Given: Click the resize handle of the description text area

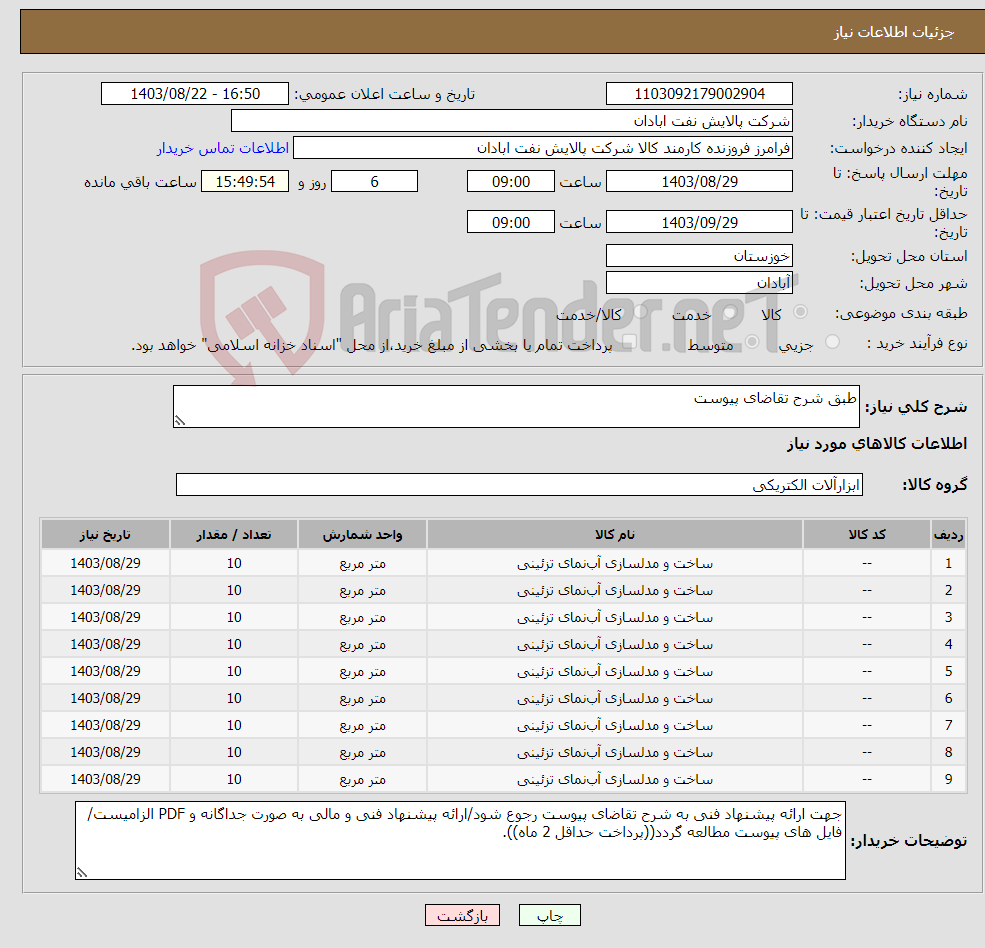Looking at the screenshot, I should [180, 421].
